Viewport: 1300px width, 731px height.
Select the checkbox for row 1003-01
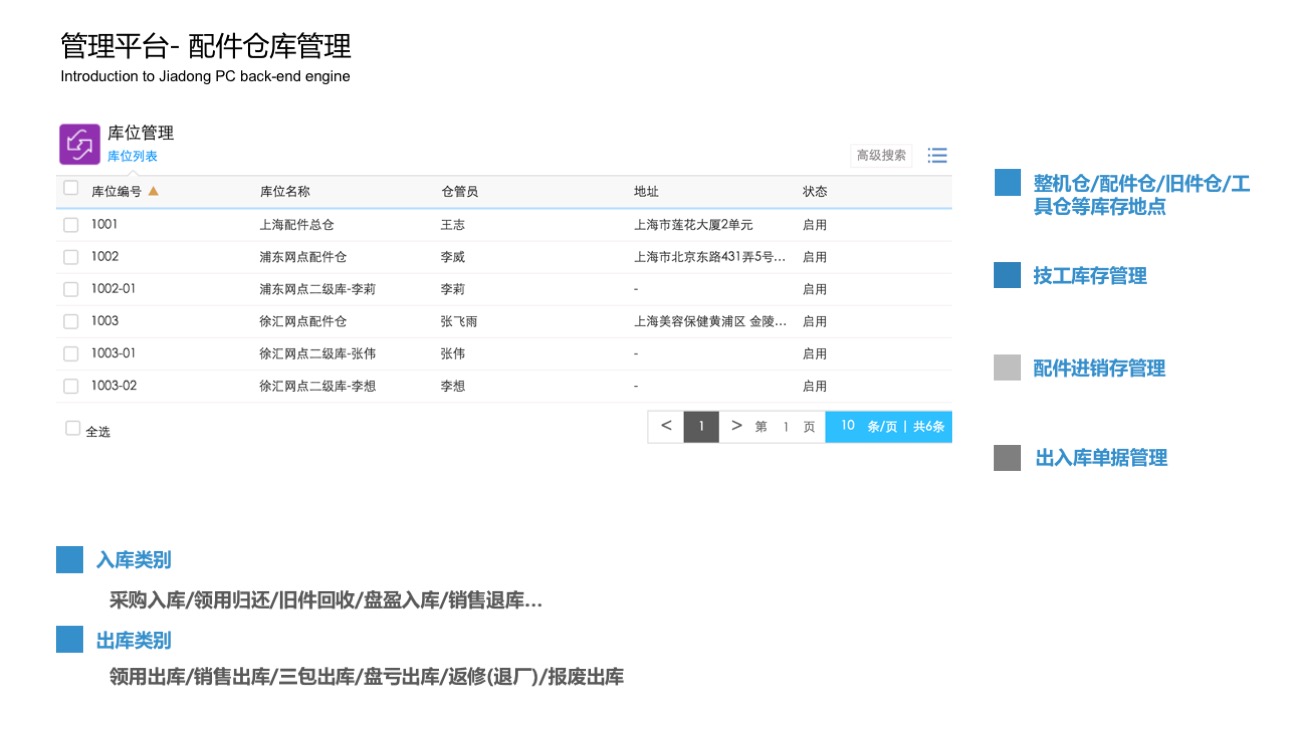[71, 354]
